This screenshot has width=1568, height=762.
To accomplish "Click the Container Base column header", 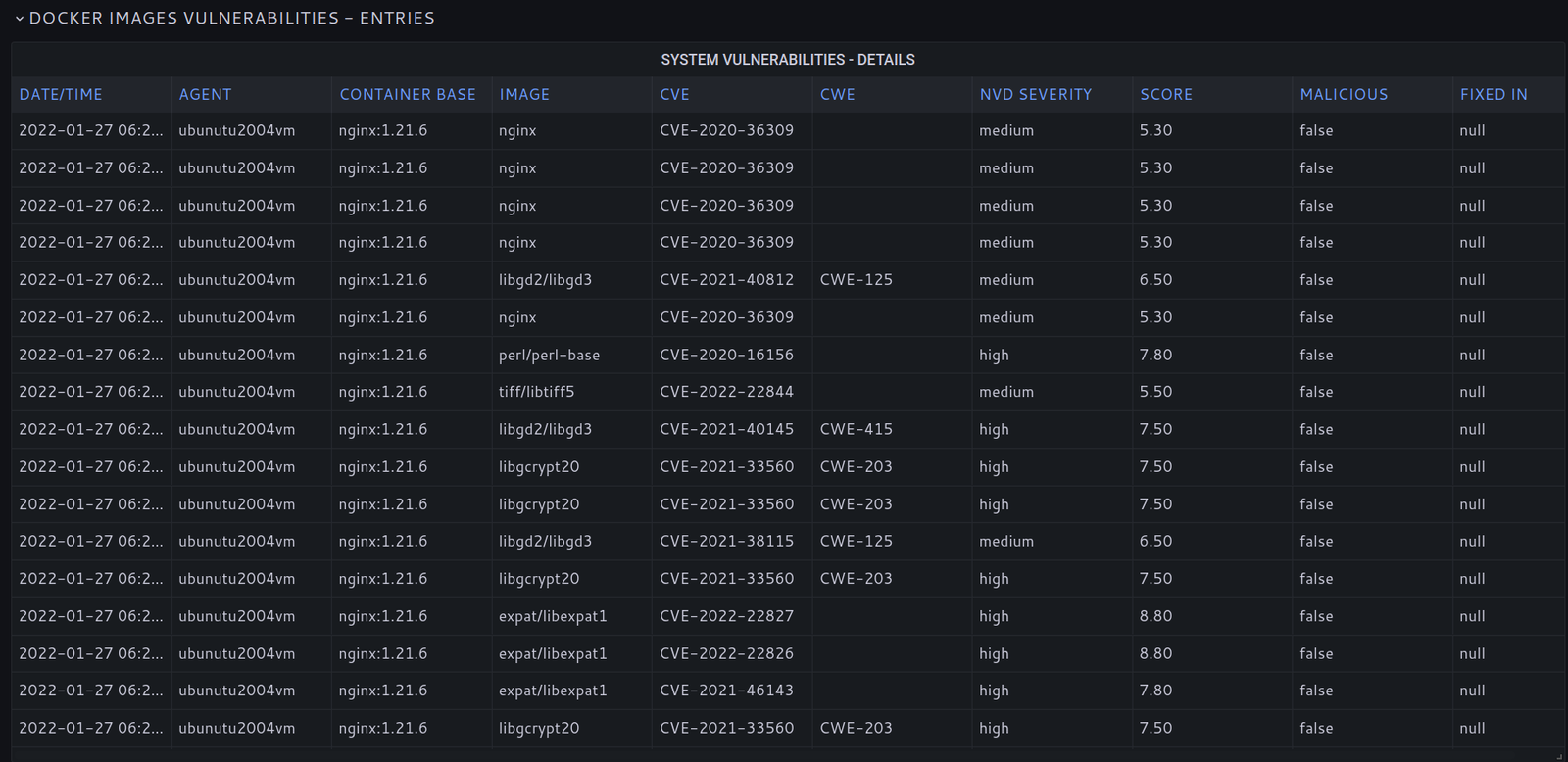I will pos(408,95).
